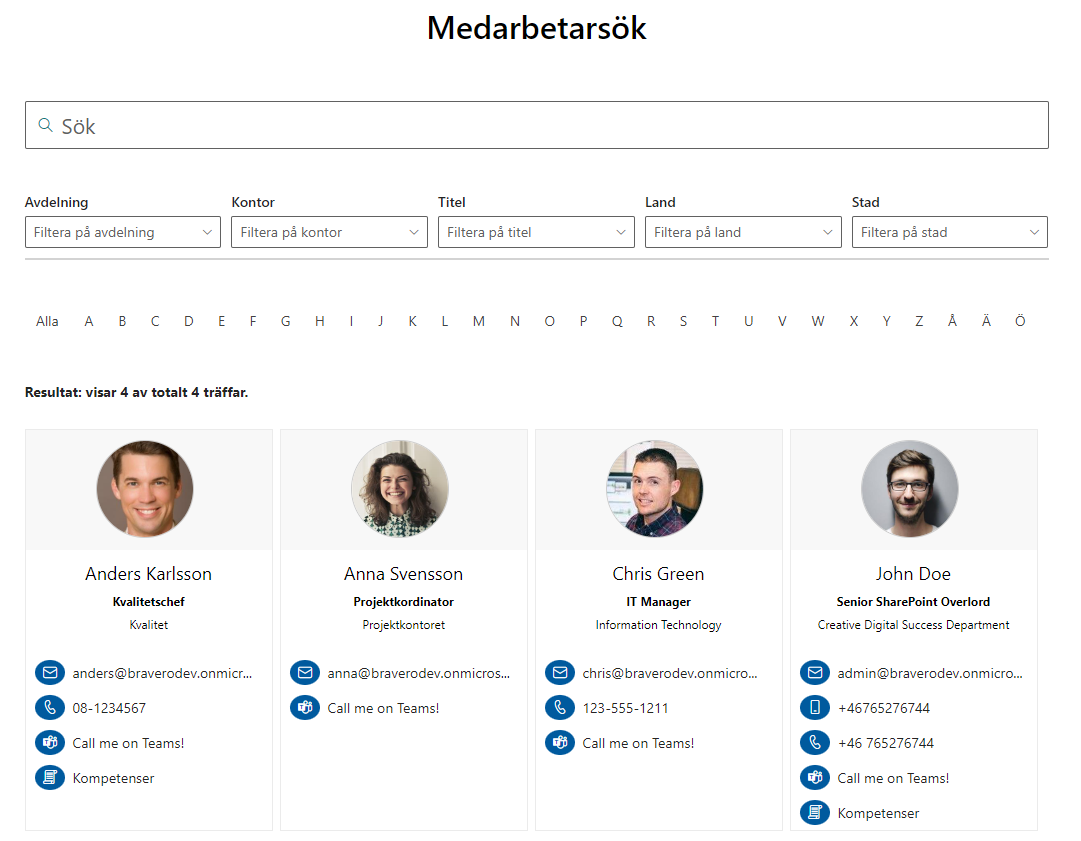
Task: Click Kompetenser icon on Anders Karlsson's card
Action: [50, 778]
